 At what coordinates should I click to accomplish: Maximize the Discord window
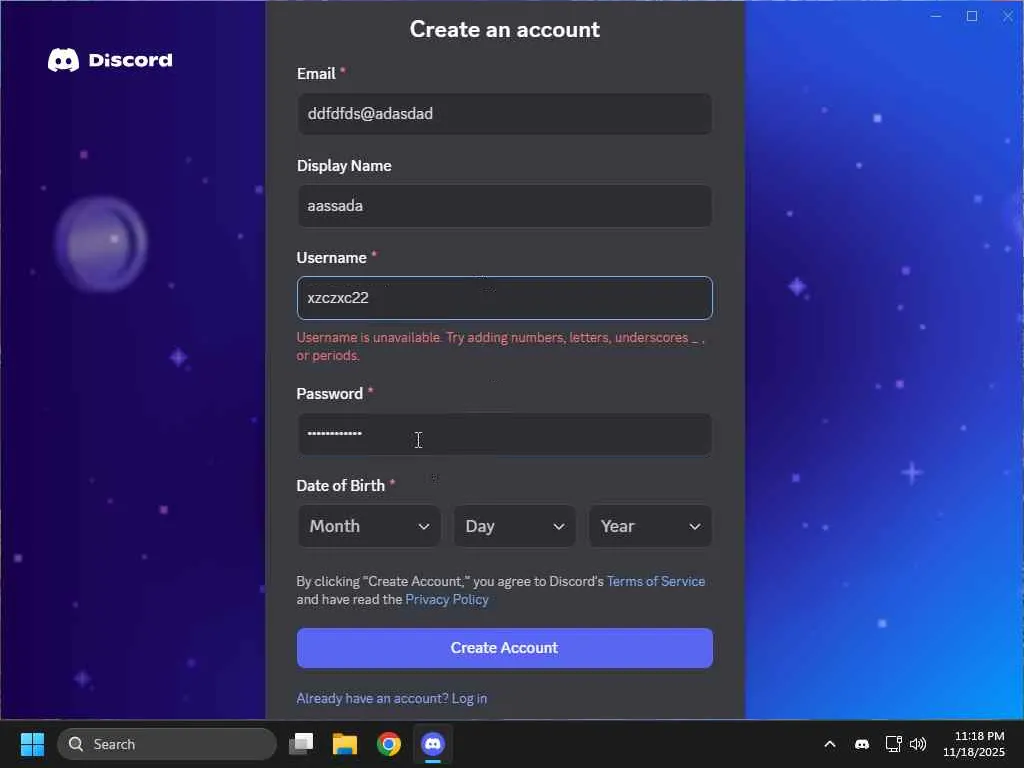pyautogui.click(x=972, y=16)
